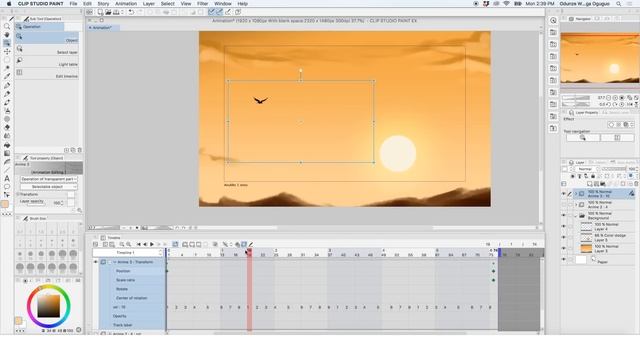Select the Fill bucket tool

coord(7,144)
